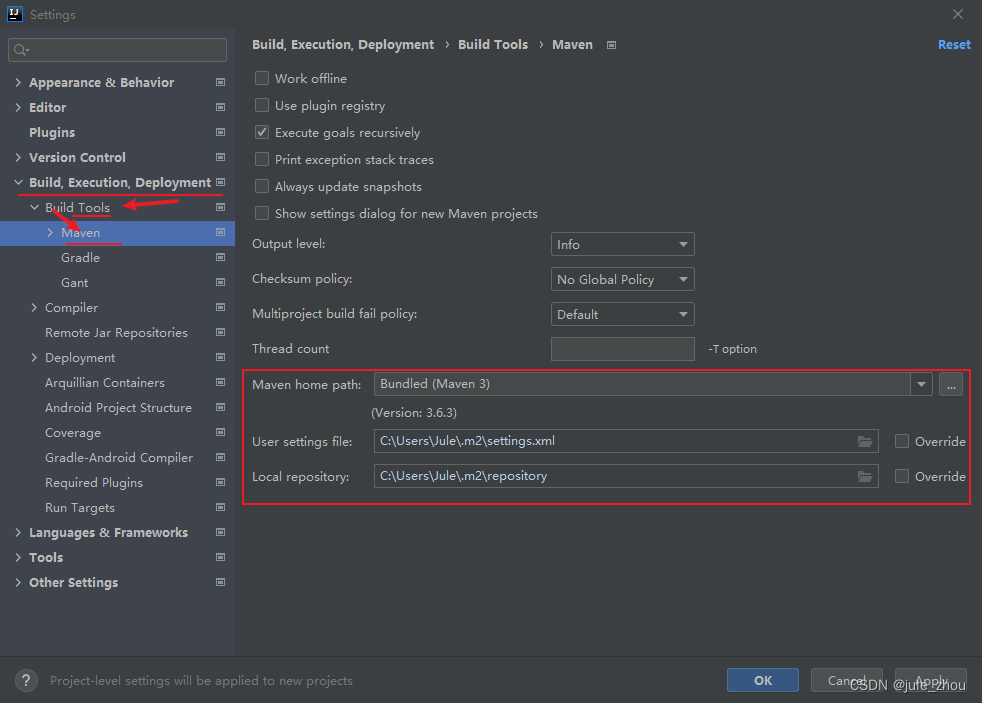This screenshot has height=703, width=982.
Task: Click project-level icon beside Run Targets
Action: [x=220, y=507]
